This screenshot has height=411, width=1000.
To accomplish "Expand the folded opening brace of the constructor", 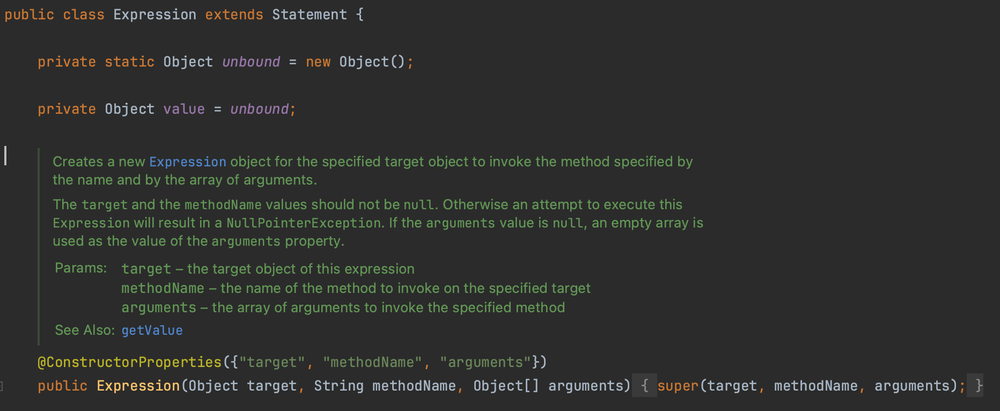I will pyautogui.click(x=646, y=386).
